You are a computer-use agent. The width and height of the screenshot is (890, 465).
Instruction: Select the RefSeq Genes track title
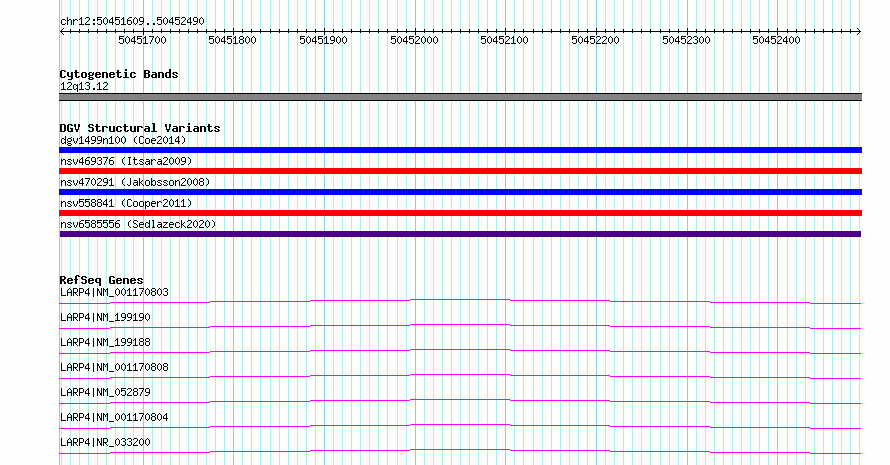101,280
